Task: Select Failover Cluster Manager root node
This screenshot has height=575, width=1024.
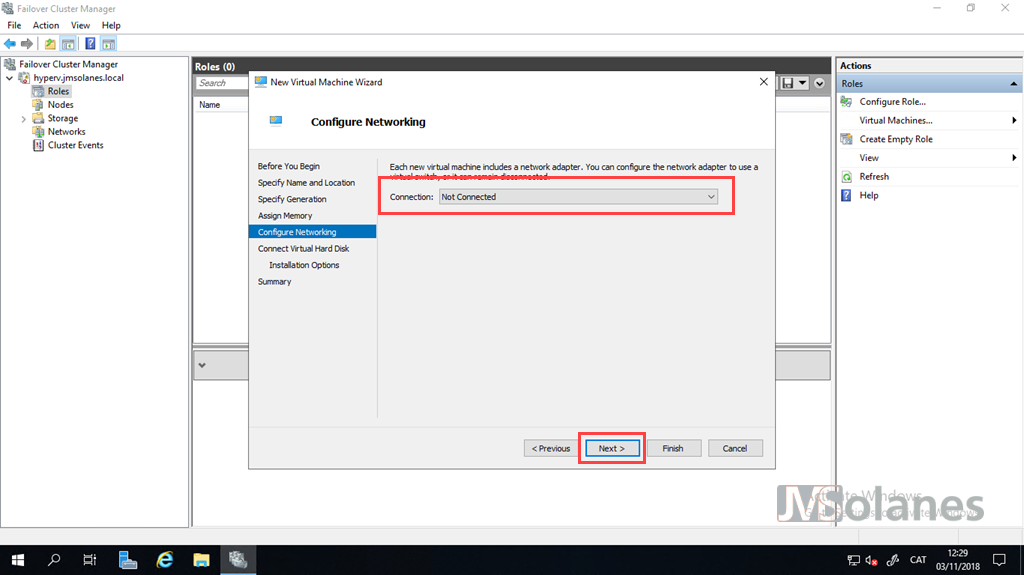Action: pos(69,64)
